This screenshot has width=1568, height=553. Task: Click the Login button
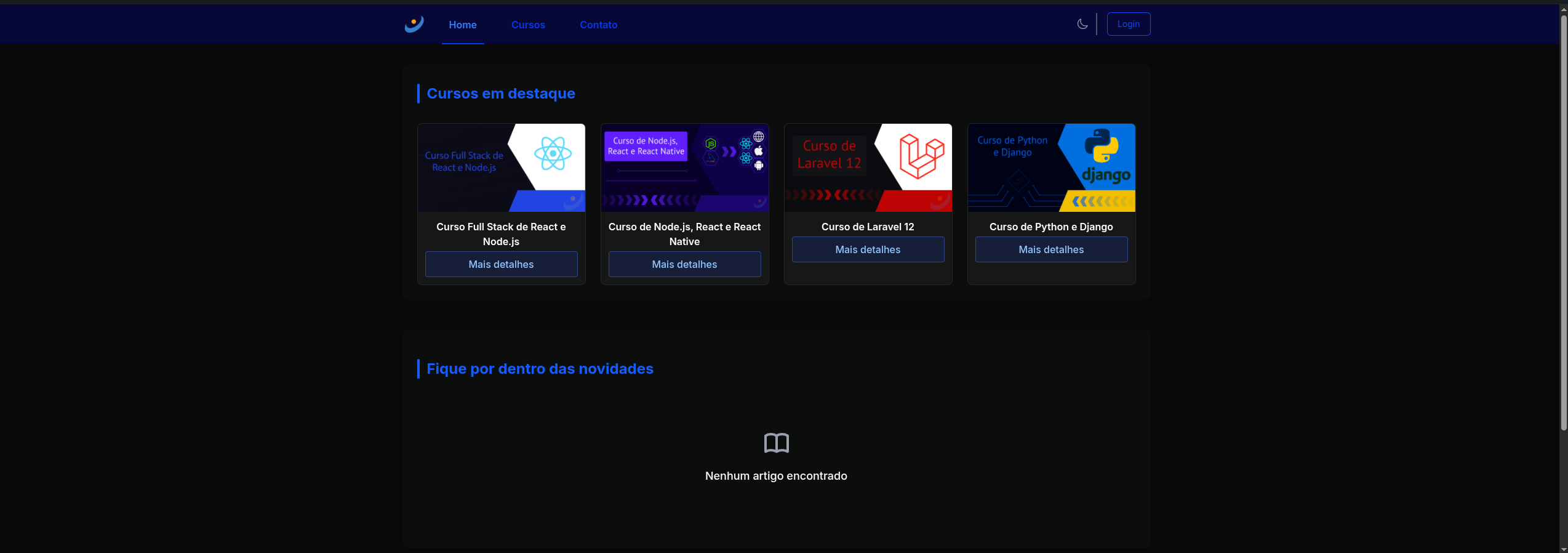coord(1128,24)
